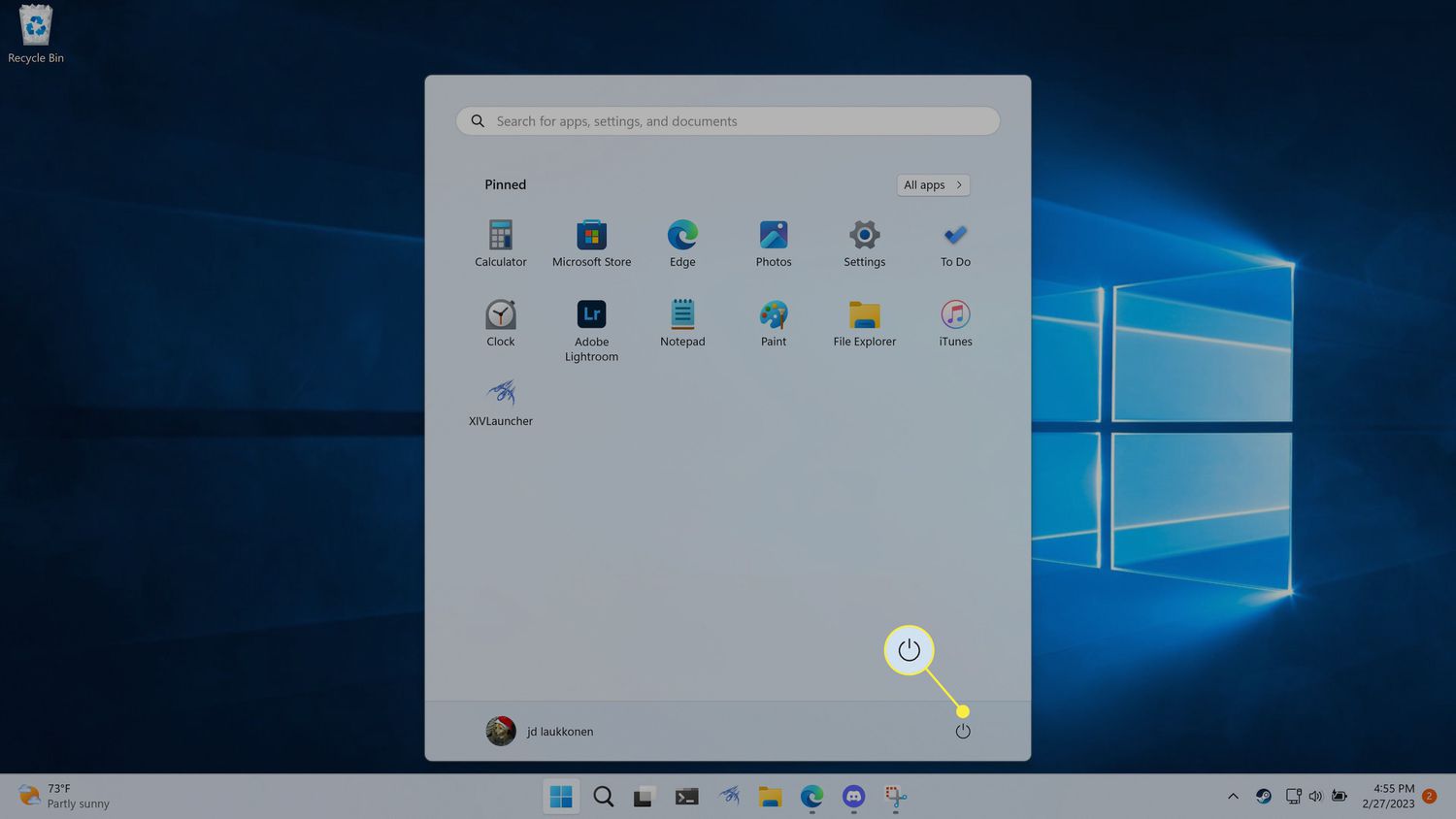Show hidden system tray icons

click(1233, 797)
